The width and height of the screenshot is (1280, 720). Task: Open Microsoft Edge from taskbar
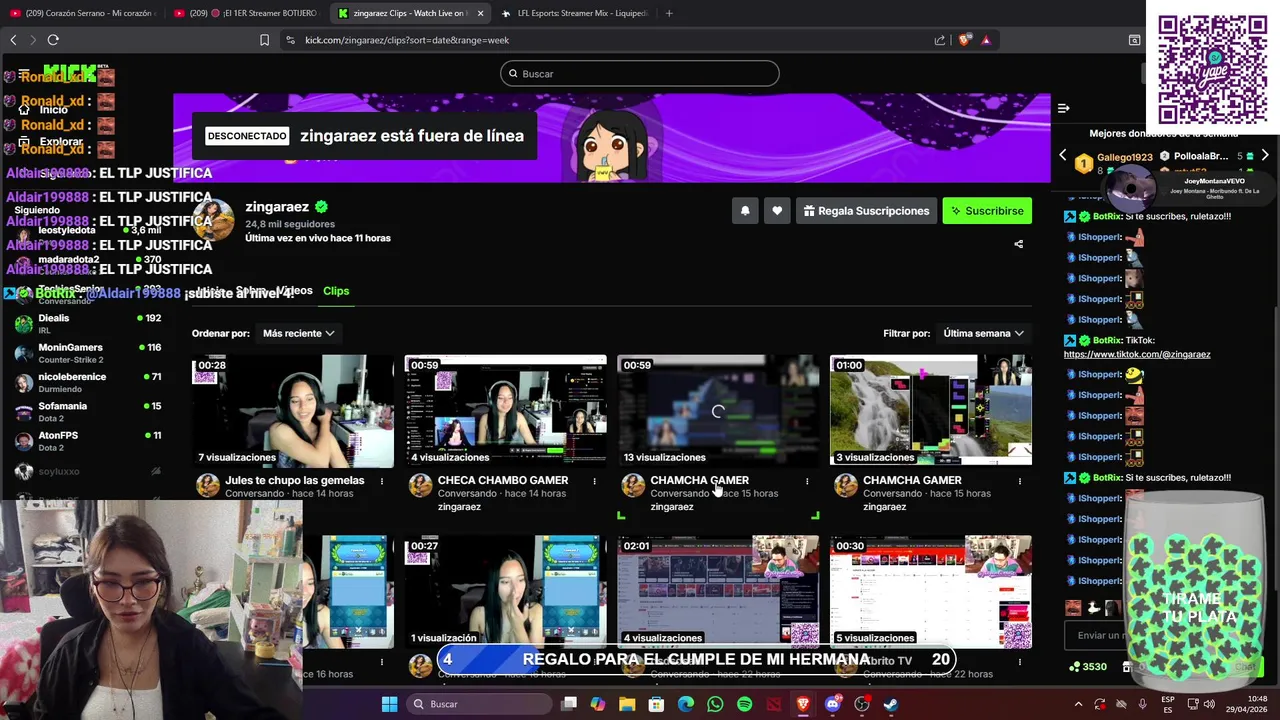685,704
